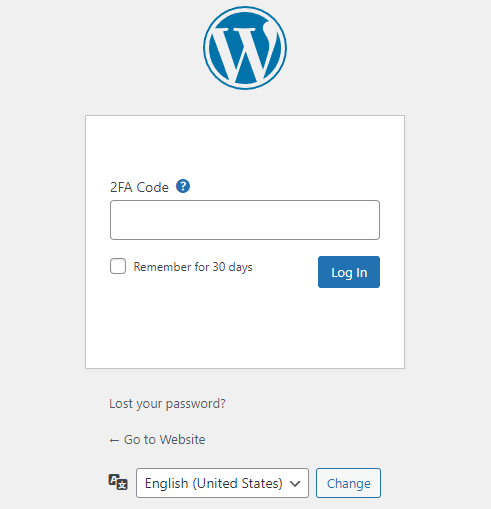
Task: Show tooltip via blue help icon near 2FA Code
Action: tap(183, 186)
